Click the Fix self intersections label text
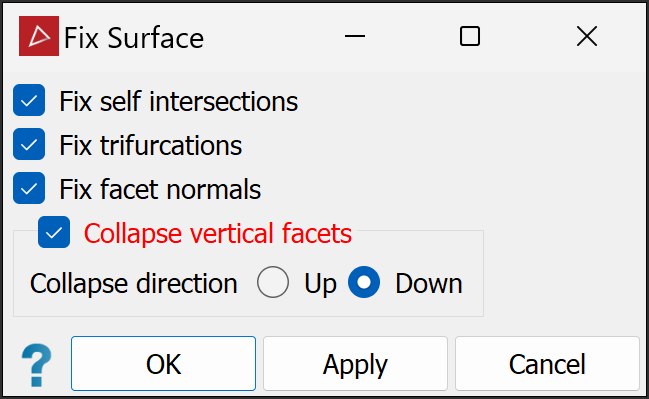The width and height of the screenshot is (649, 399). 178,101
